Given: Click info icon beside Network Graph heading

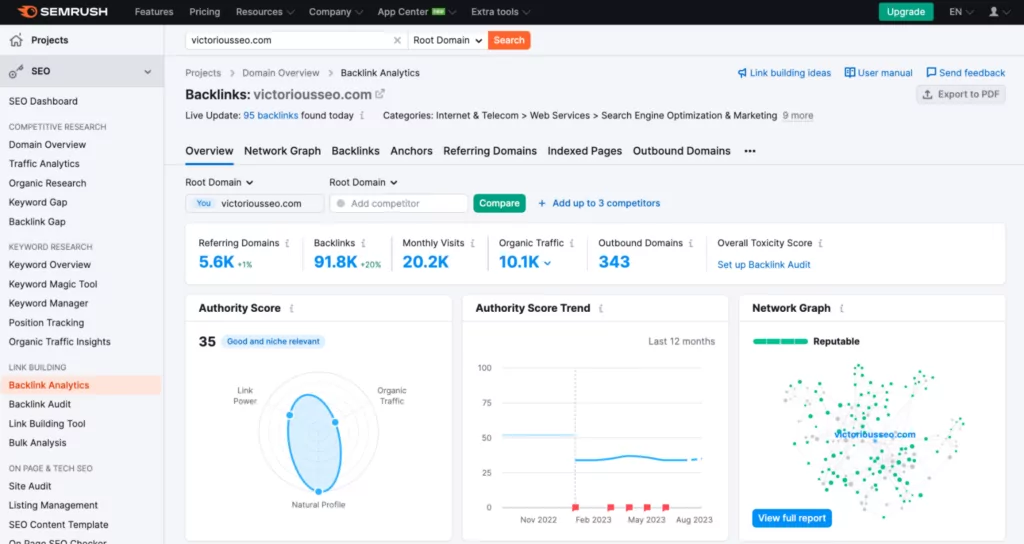Looking at the screenshot, I should 842,309.
